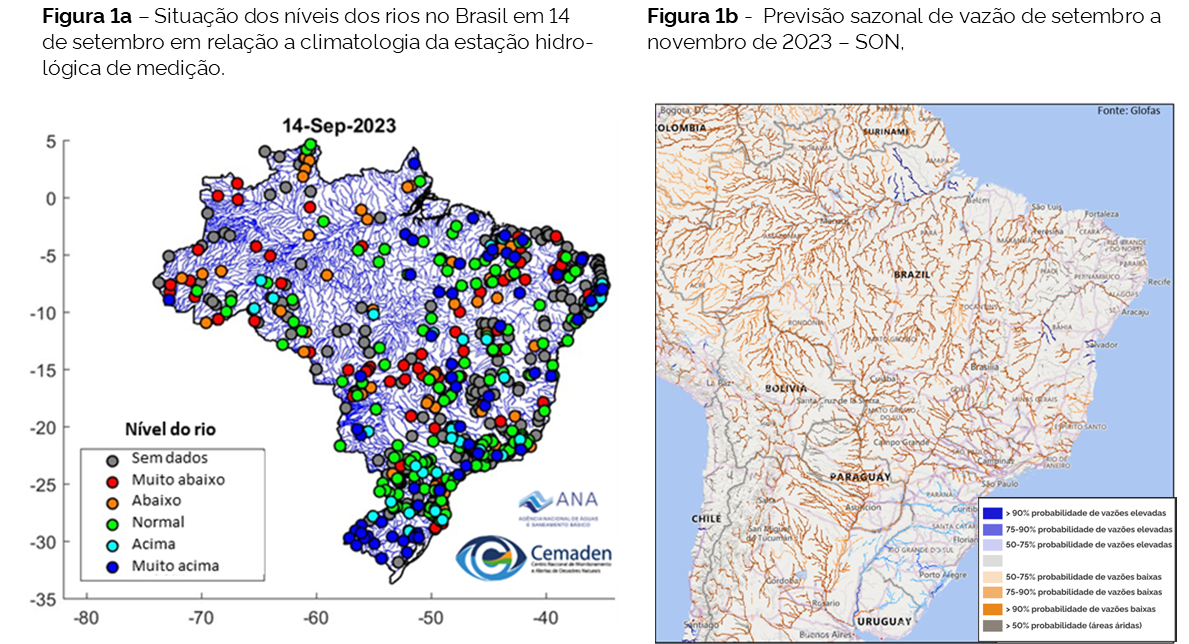This screenshot has height=644, width=1189.
Task: Click the 'Aracaju' city label
Action: 1135,312
